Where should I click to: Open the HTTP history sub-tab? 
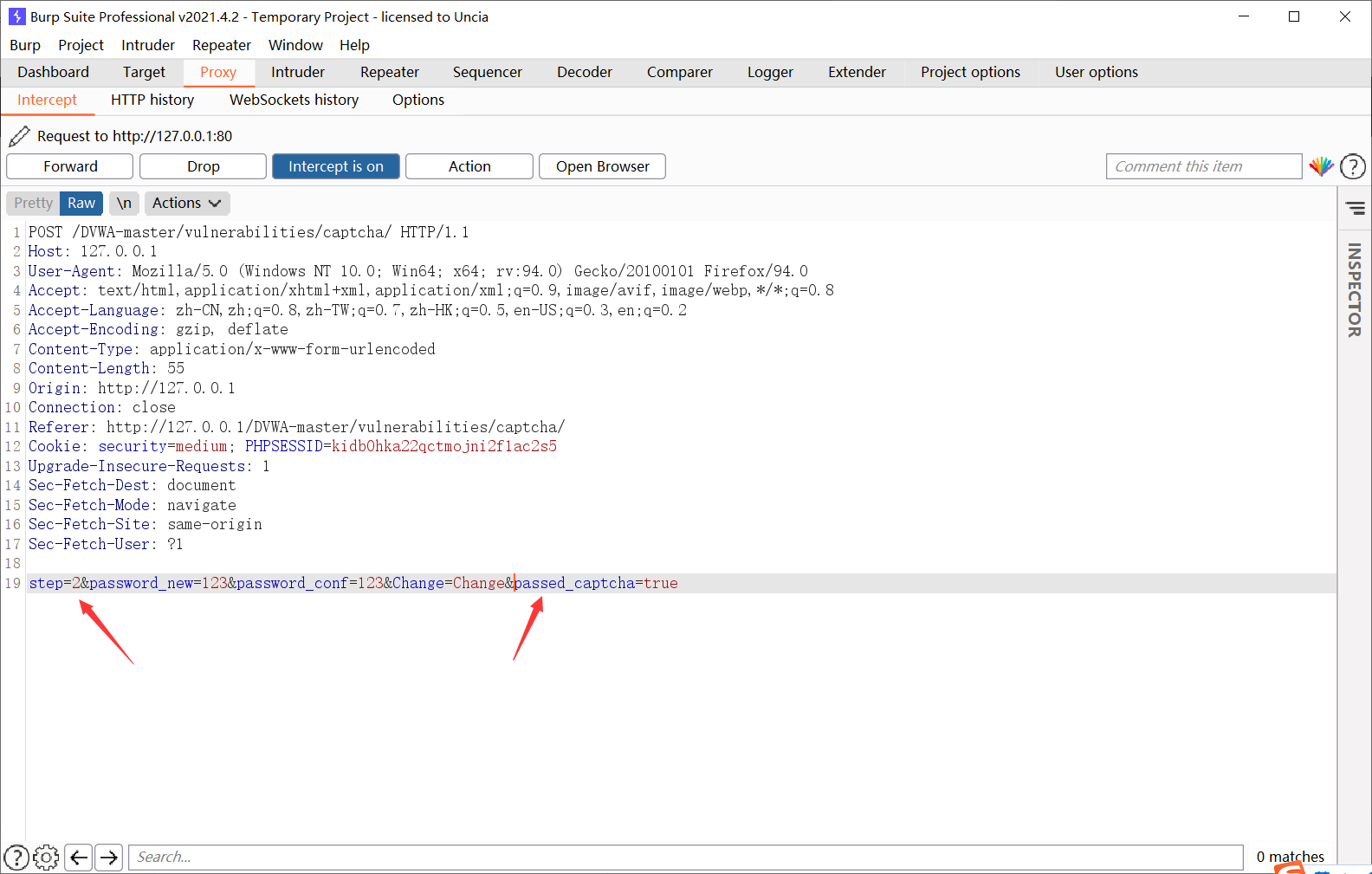point(152,100)
